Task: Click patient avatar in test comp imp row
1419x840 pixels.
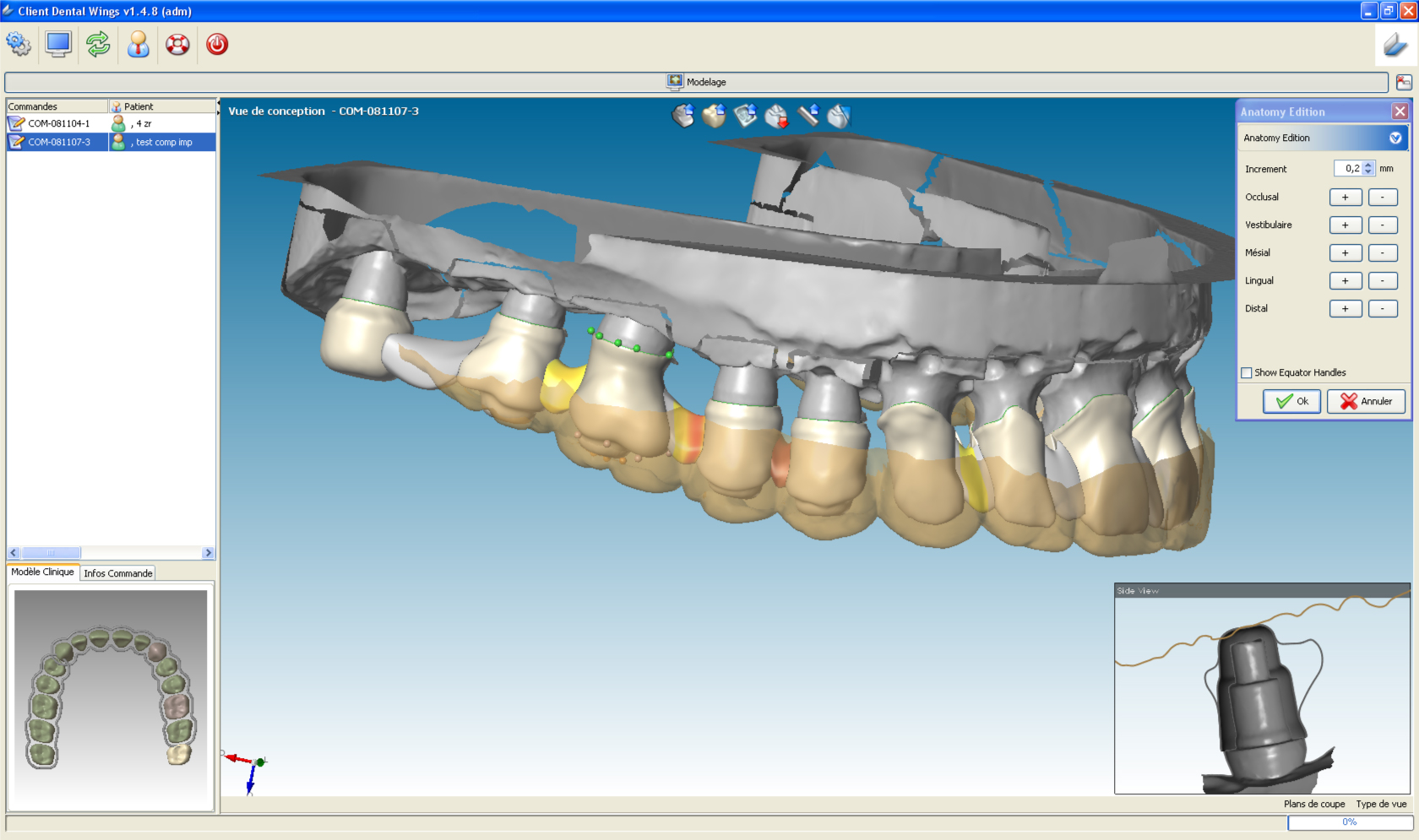Action: (x=119, y=142)
